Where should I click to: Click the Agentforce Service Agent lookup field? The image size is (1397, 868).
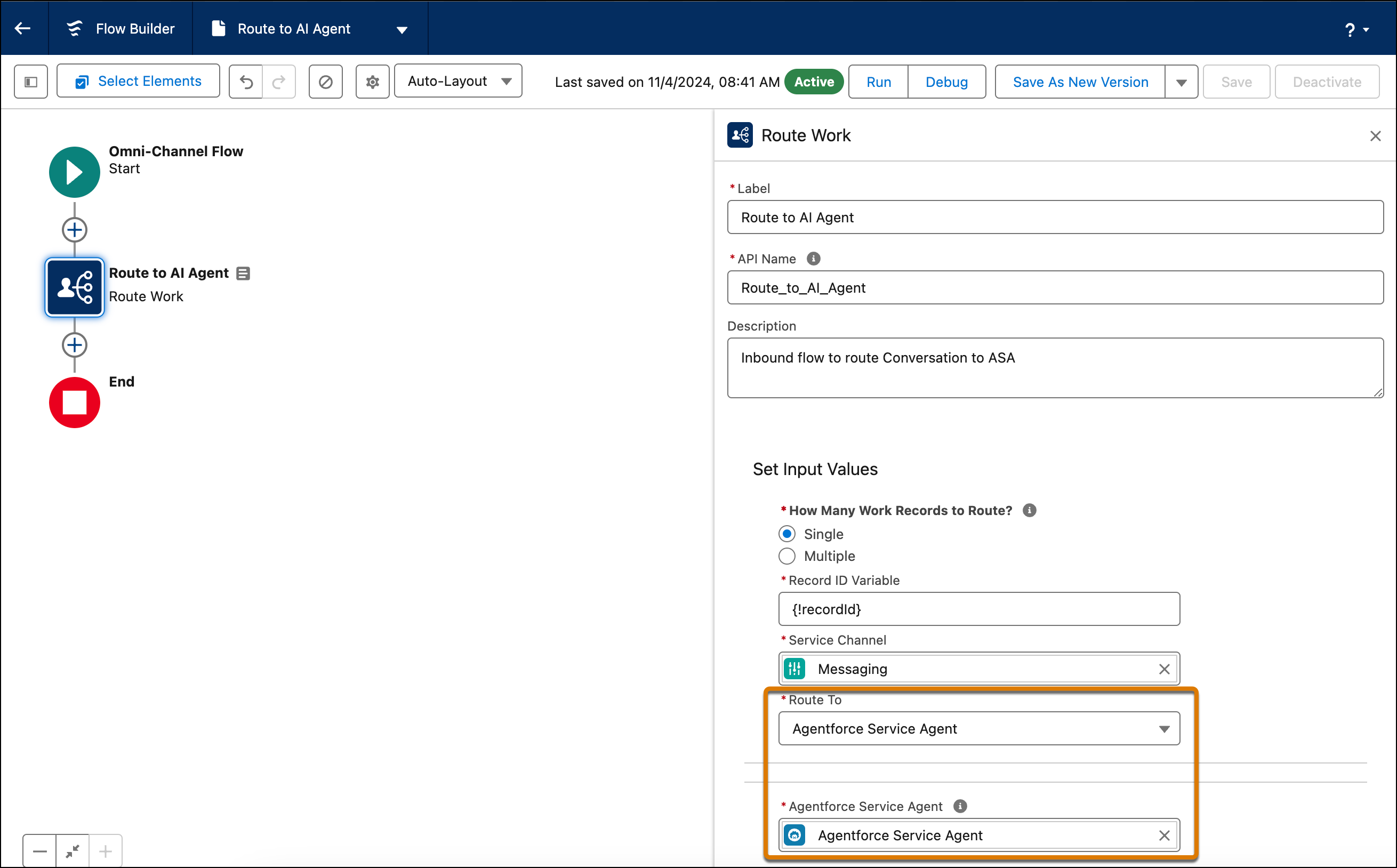coord(979,835)
